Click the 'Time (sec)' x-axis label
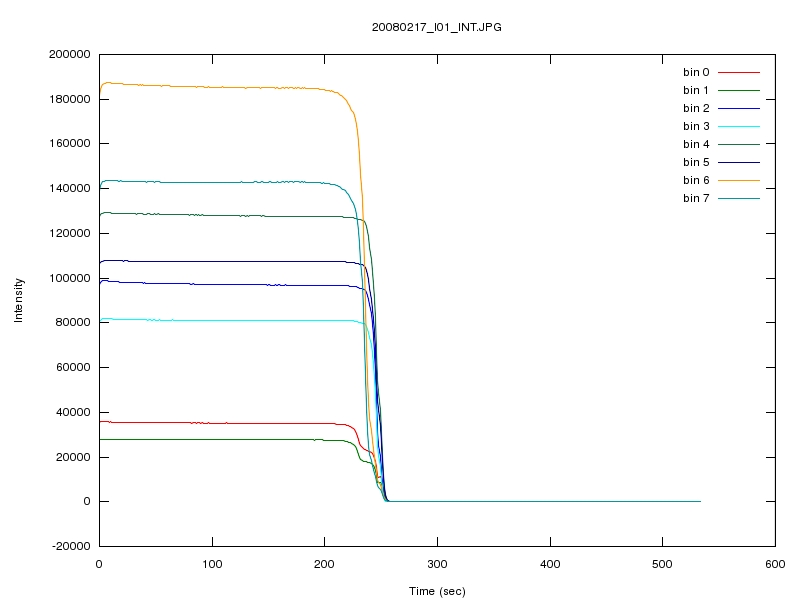 point(437,591)
